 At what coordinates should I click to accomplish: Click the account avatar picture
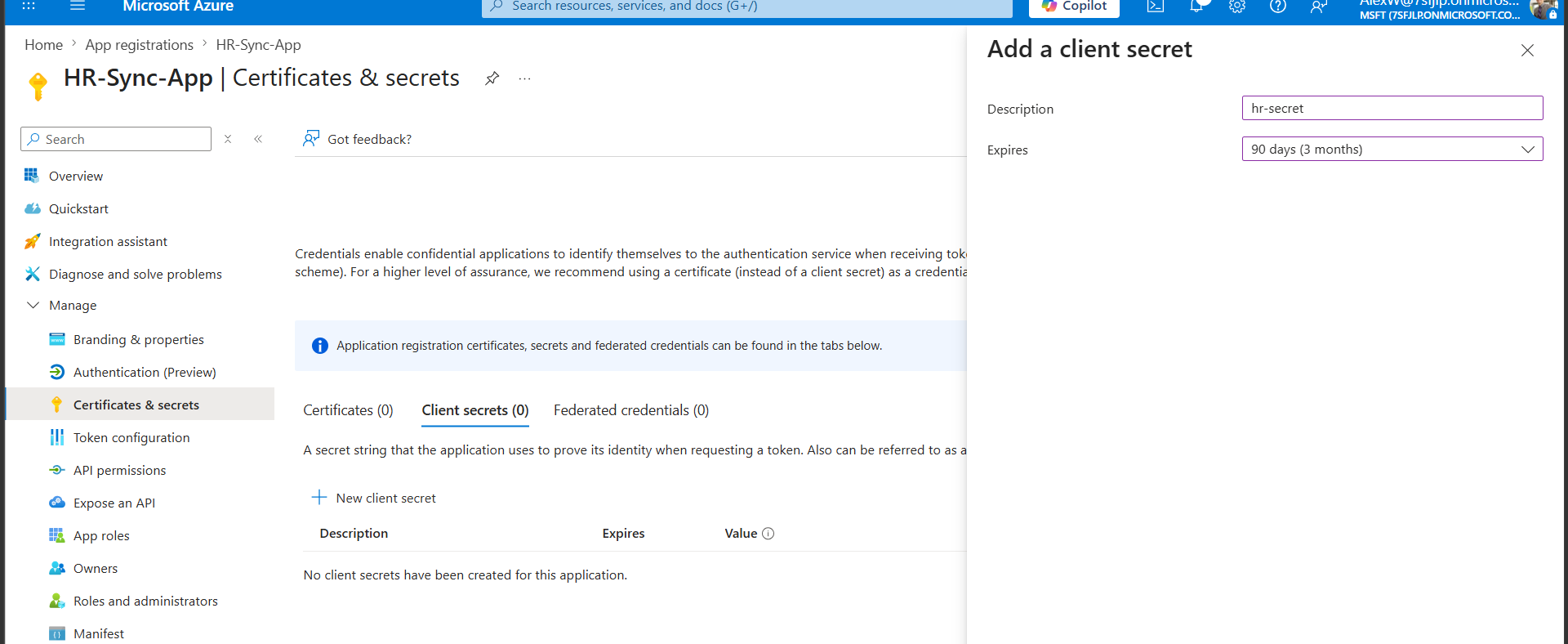coord(1543,8)
